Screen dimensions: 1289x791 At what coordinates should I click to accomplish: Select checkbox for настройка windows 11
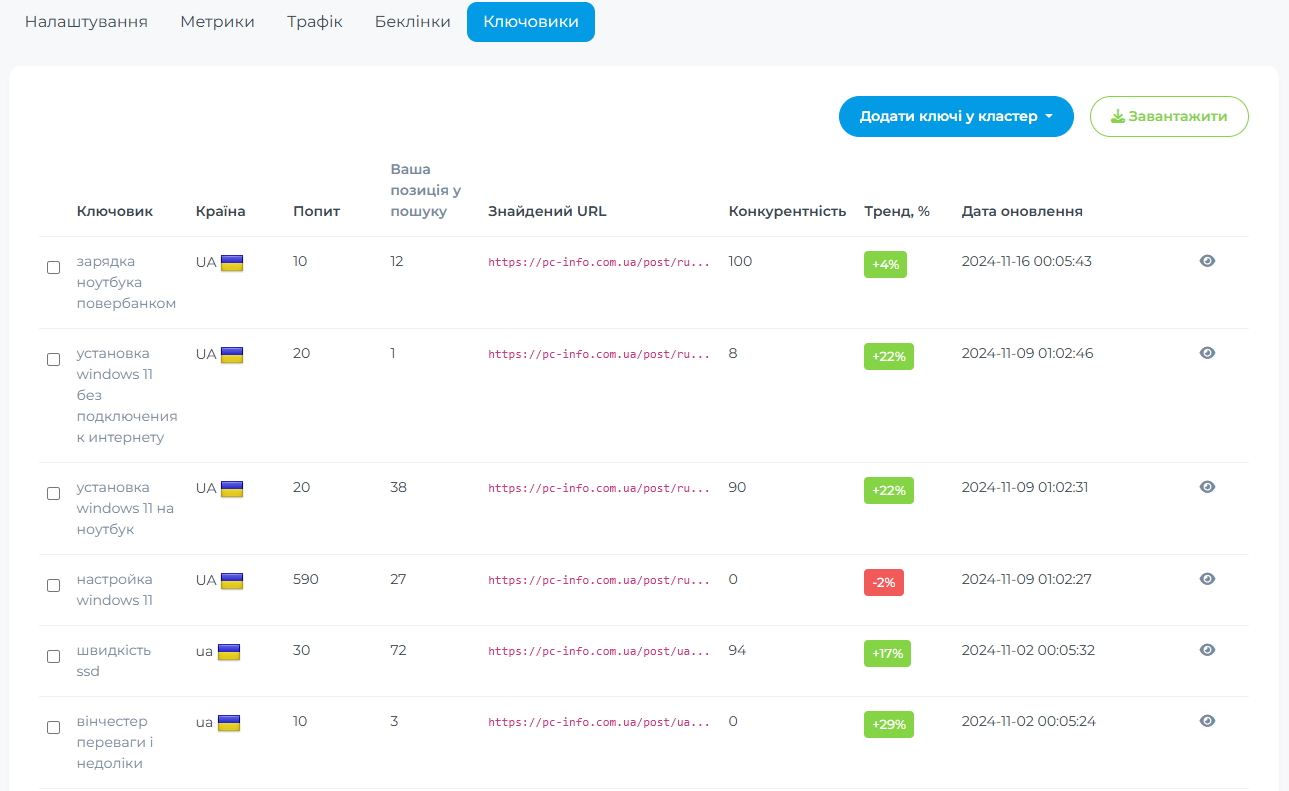(54, 585)
